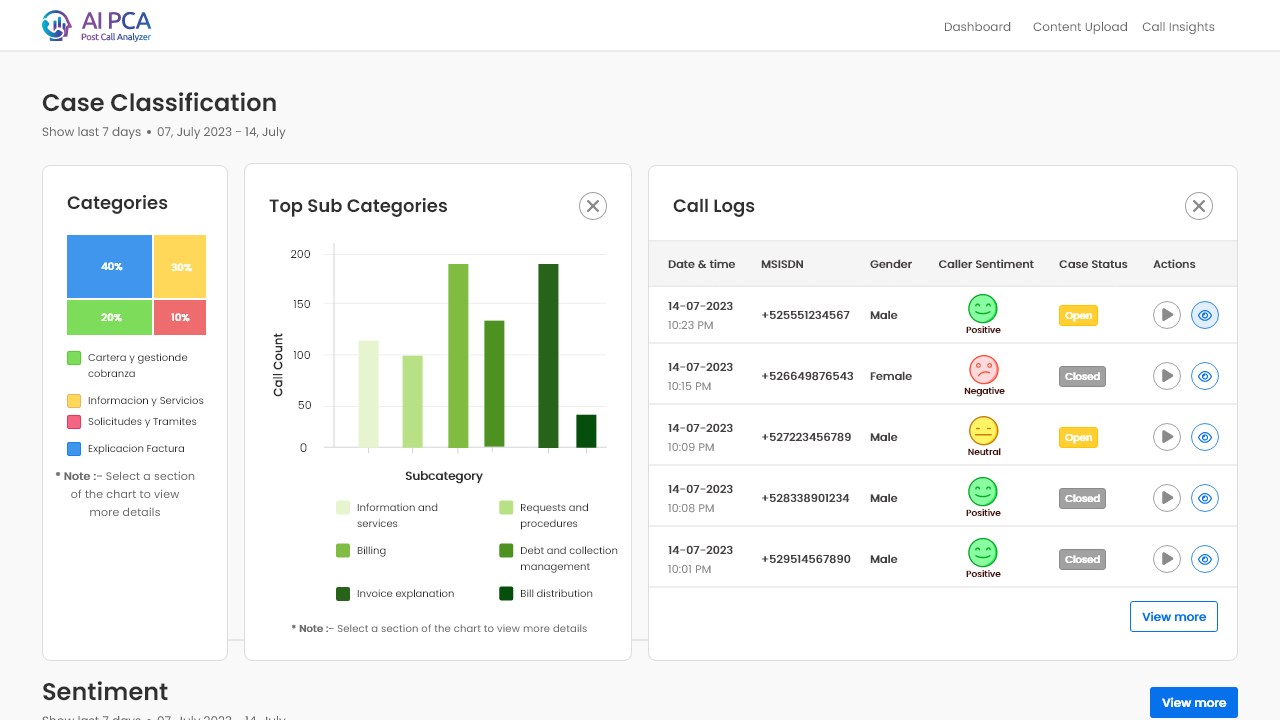View details of the 10:15 PM call

click(1205, 376)
